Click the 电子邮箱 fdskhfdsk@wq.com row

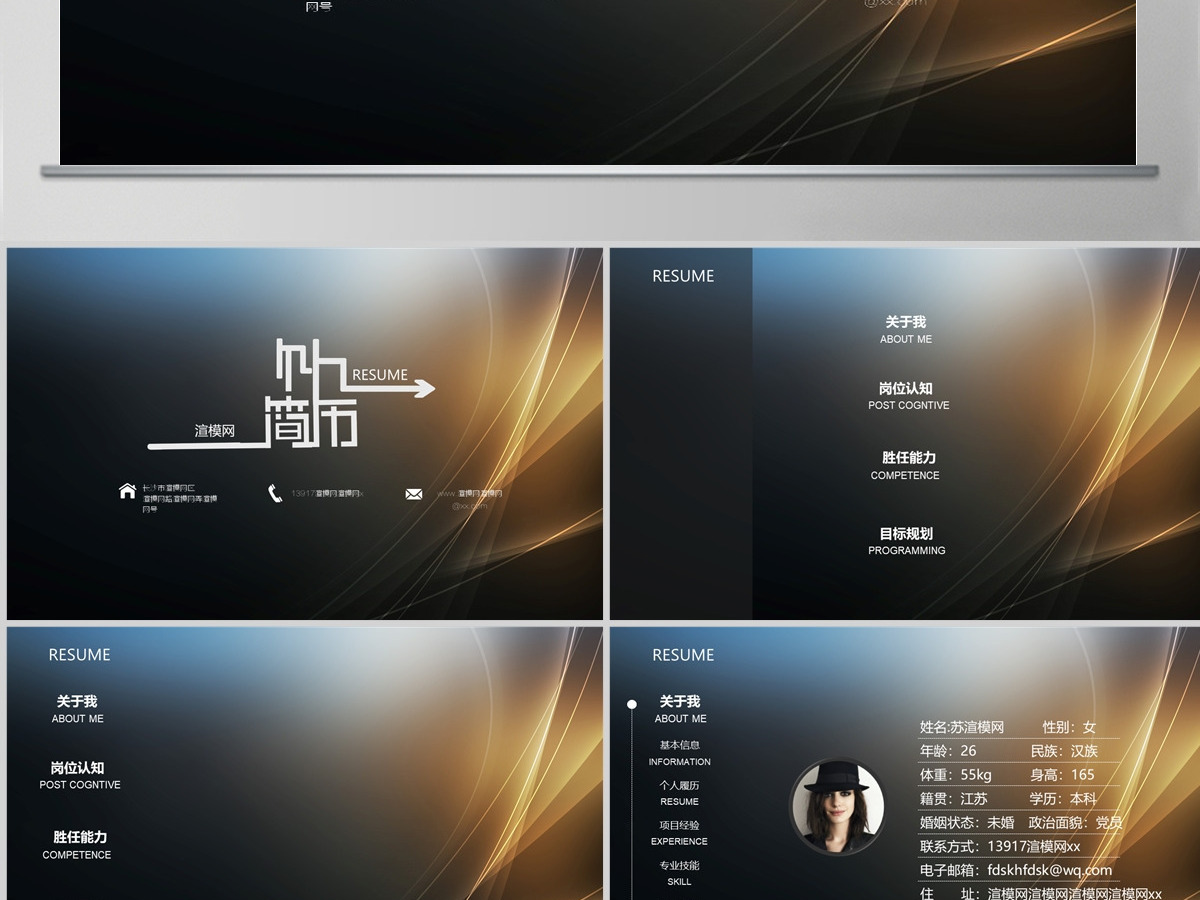tap(1016, 870)
